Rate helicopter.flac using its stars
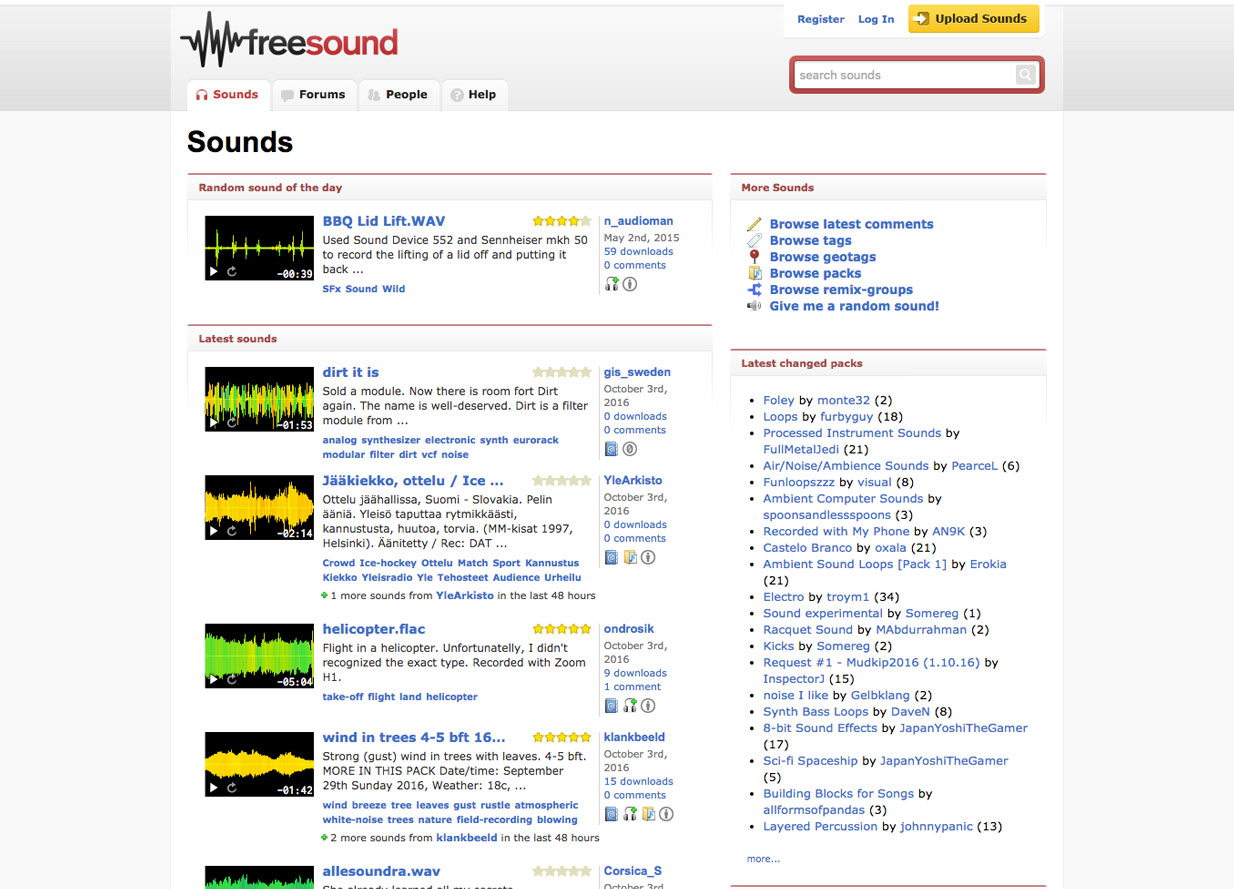 click(x=562, y=629)
